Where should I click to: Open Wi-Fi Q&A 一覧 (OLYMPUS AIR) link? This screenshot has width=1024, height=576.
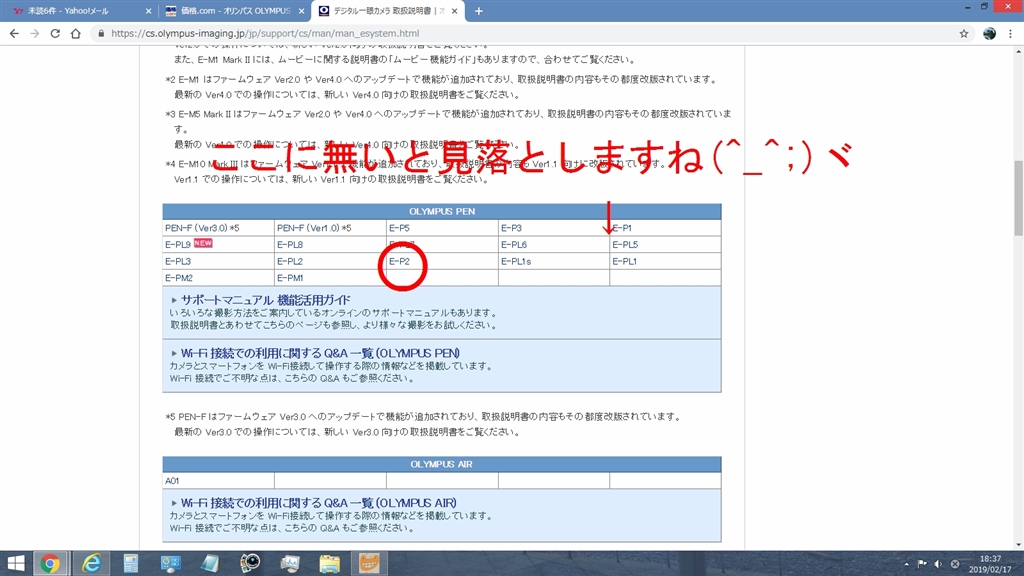(319, 503)
